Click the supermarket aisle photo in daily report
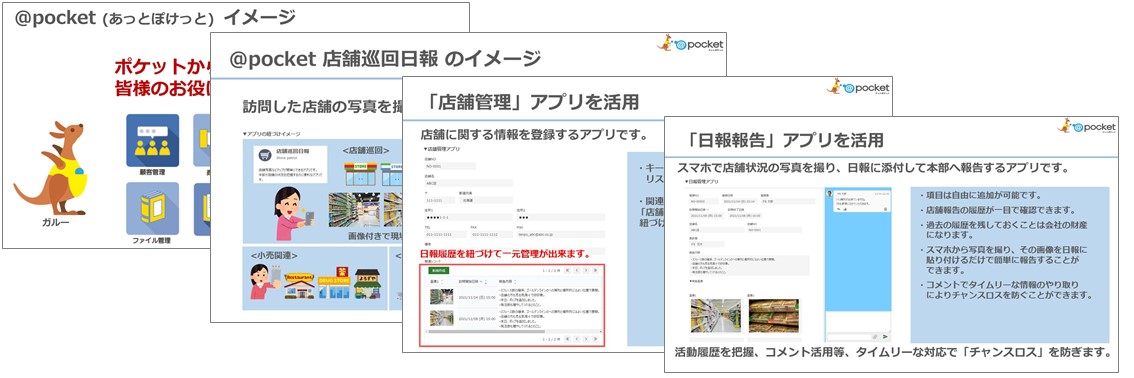The width and height of the screenshot is (1134, 378). pos(715,316)
